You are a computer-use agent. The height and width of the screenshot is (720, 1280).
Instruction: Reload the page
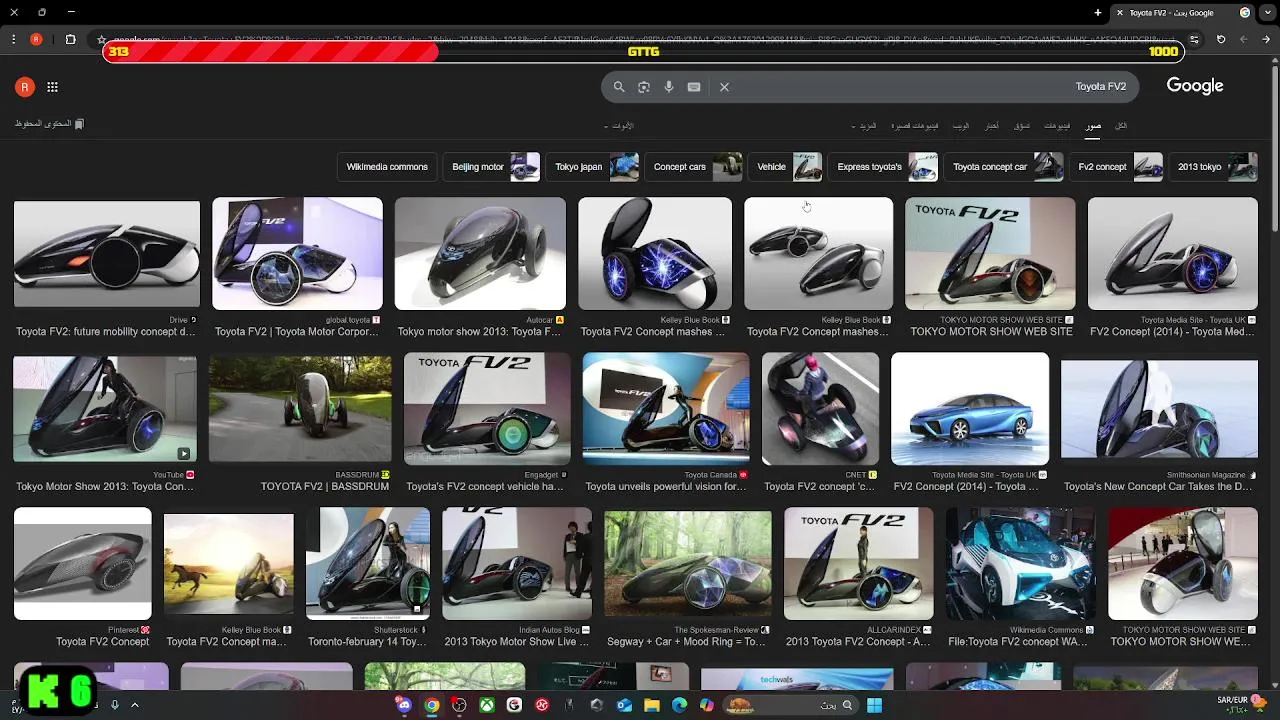coord(1221,39)
